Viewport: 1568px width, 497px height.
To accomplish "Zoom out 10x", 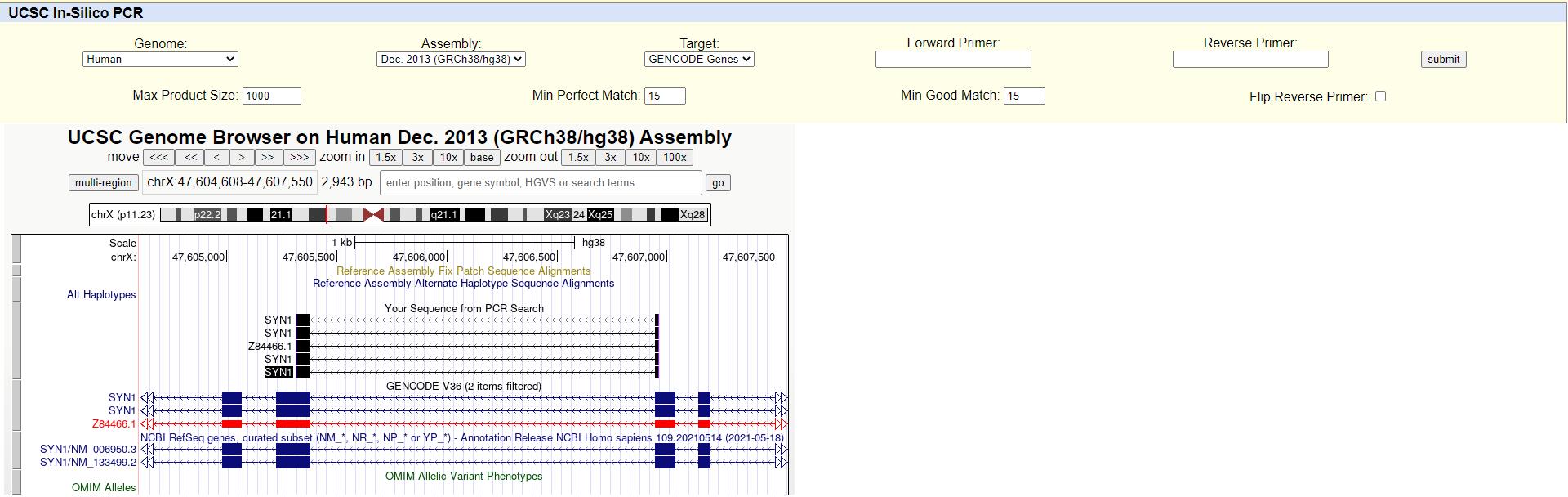I will (641, 158).
